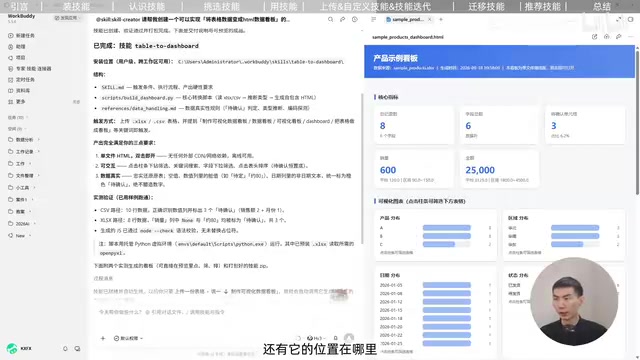Screen dimensions: 640x360
Task: Click the scripts/build_dashboard.py bullet line
Action: click(x=209, y=98)
